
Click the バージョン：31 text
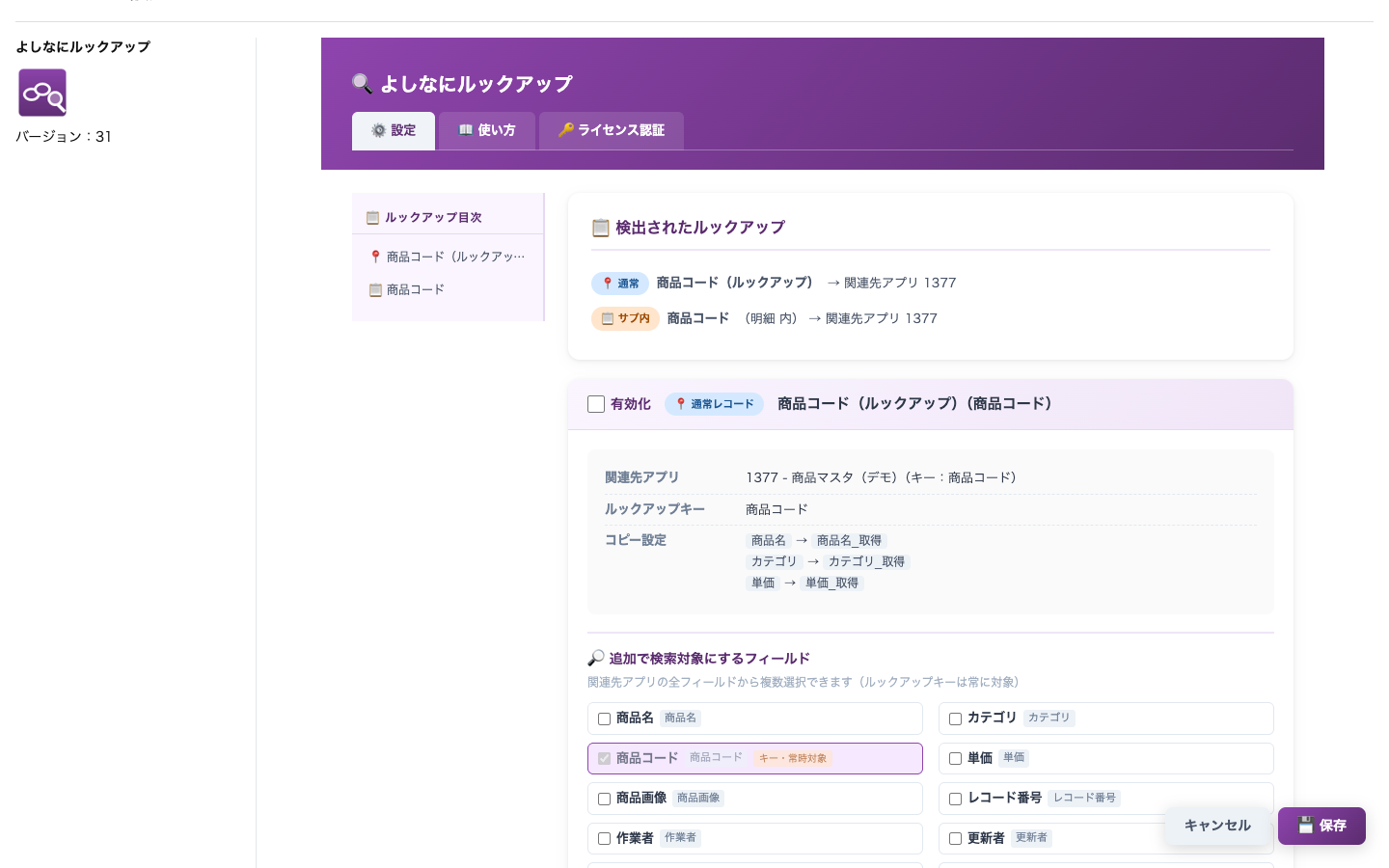[x=64, y=137]
